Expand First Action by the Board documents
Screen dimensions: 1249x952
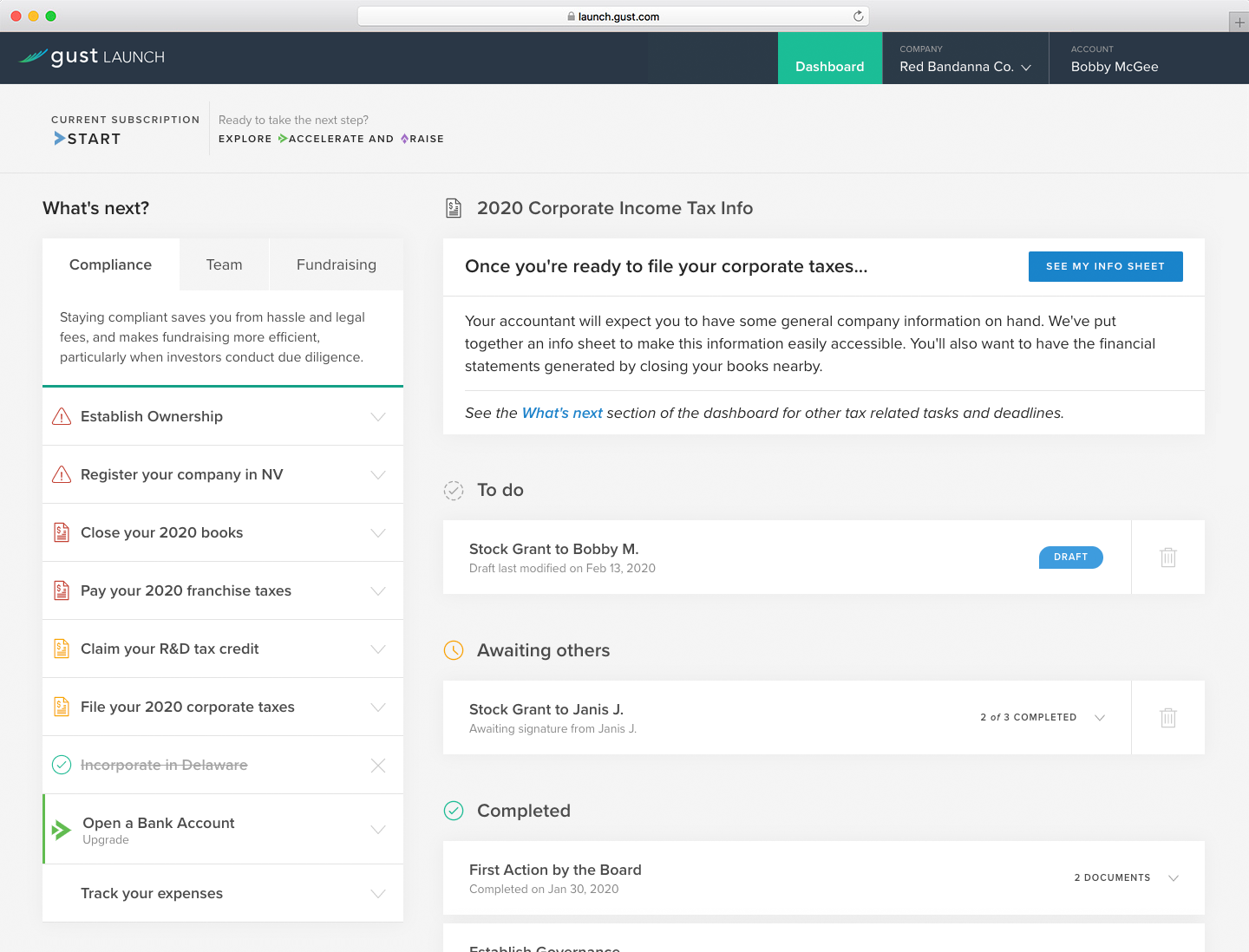(1174, 878)
